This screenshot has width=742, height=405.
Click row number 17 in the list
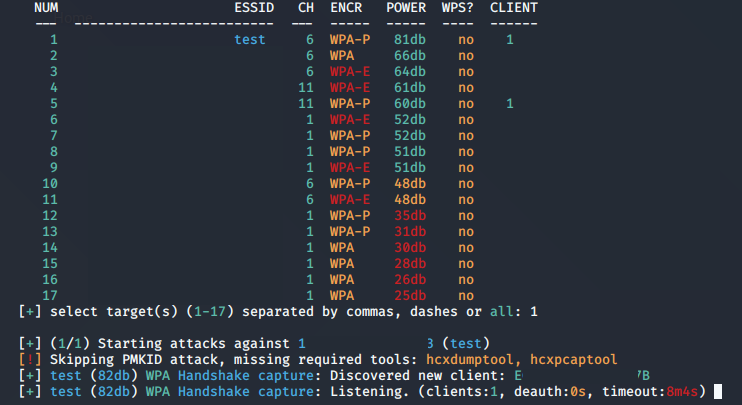50,296
